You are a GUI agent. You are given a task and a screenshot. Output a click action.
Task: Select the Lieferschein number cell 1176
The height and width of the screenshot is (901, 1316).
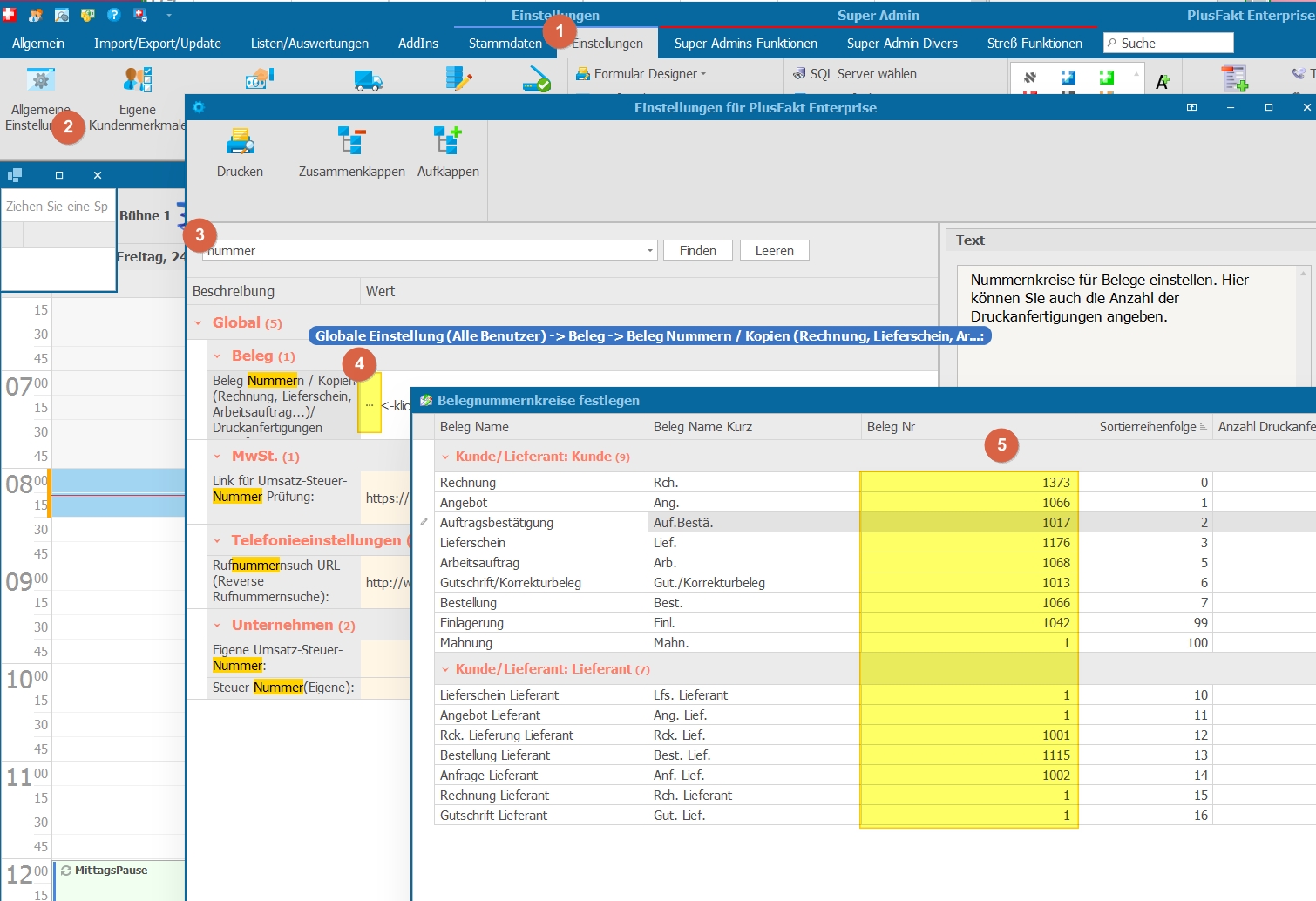click(x=968, y=543)
